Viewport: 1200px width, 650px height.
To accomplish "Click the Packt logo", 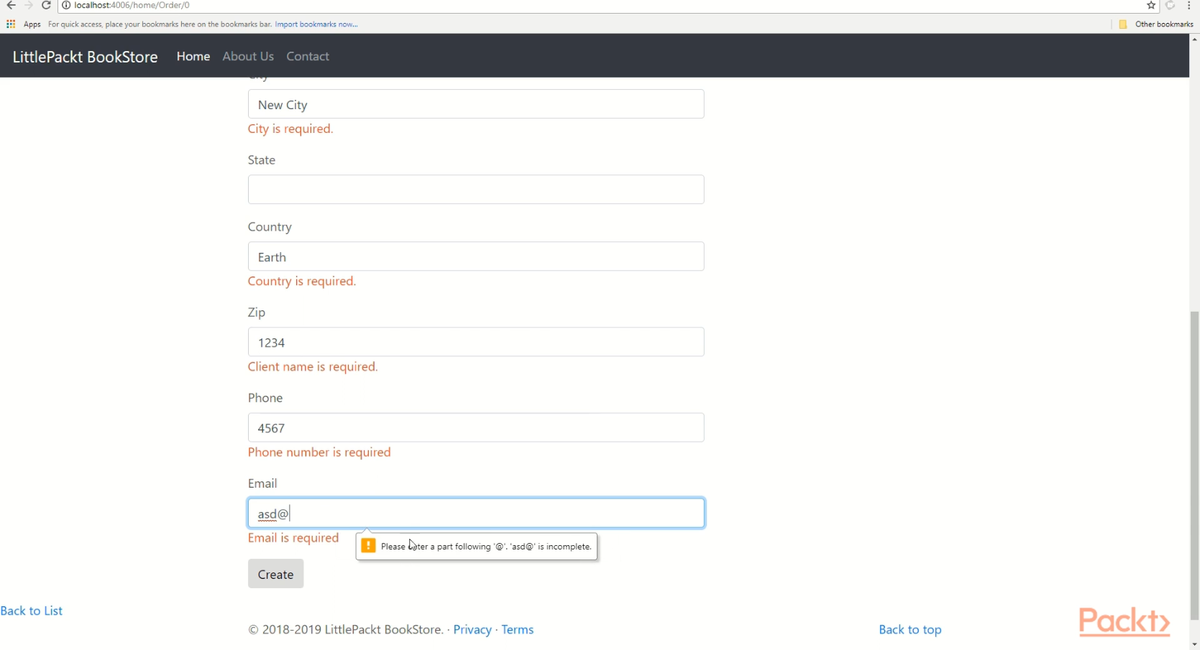I will coord(1124,621).
